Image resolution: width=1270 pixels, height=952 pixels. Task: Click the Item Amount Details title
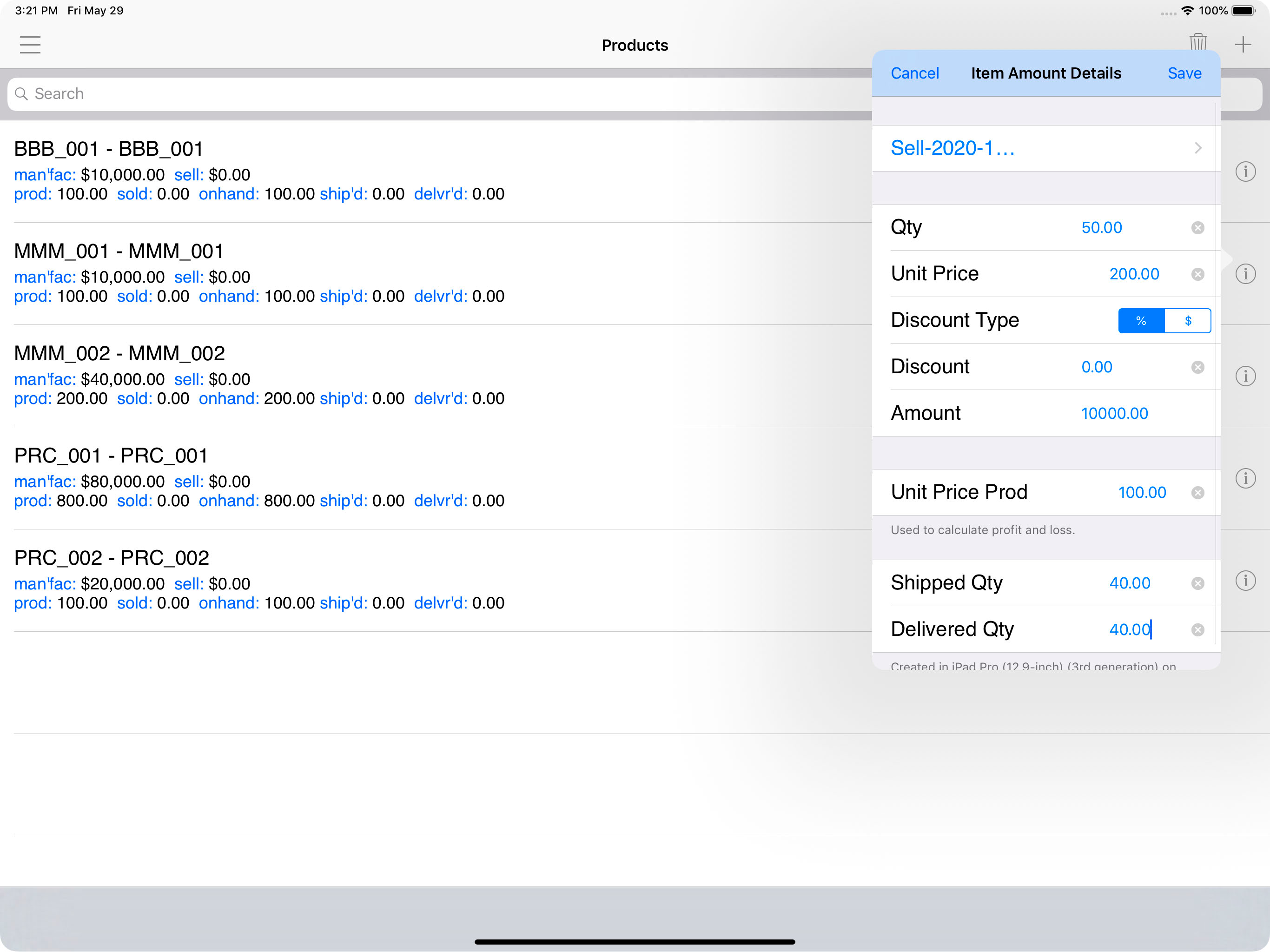tap(1045, 73)
